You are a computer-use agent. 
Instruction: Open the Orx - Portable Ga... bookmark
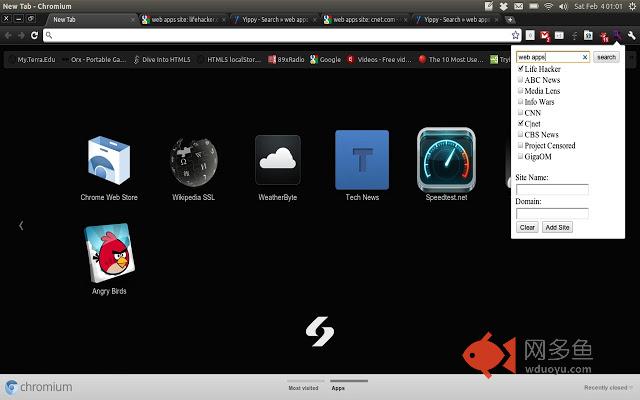[x=94, y=60]
